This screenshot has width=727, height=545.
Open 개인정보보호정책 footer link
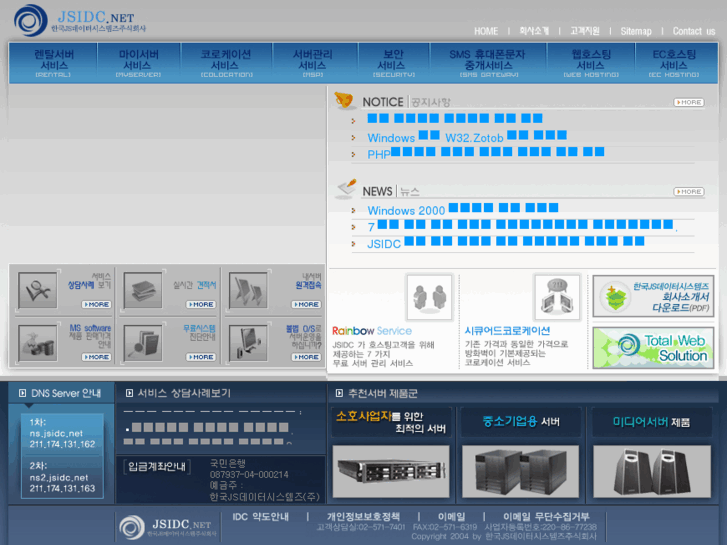[x=363, y=517]
